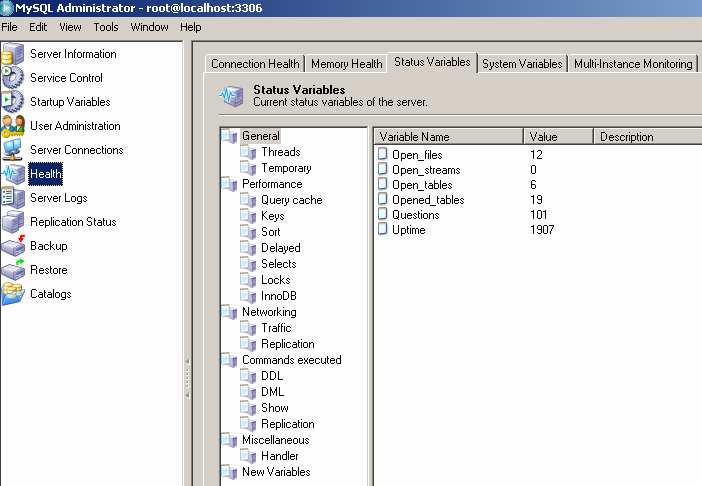
Task: Select Temporary status category
Action: pyautogui.click(x=286, y=168)
